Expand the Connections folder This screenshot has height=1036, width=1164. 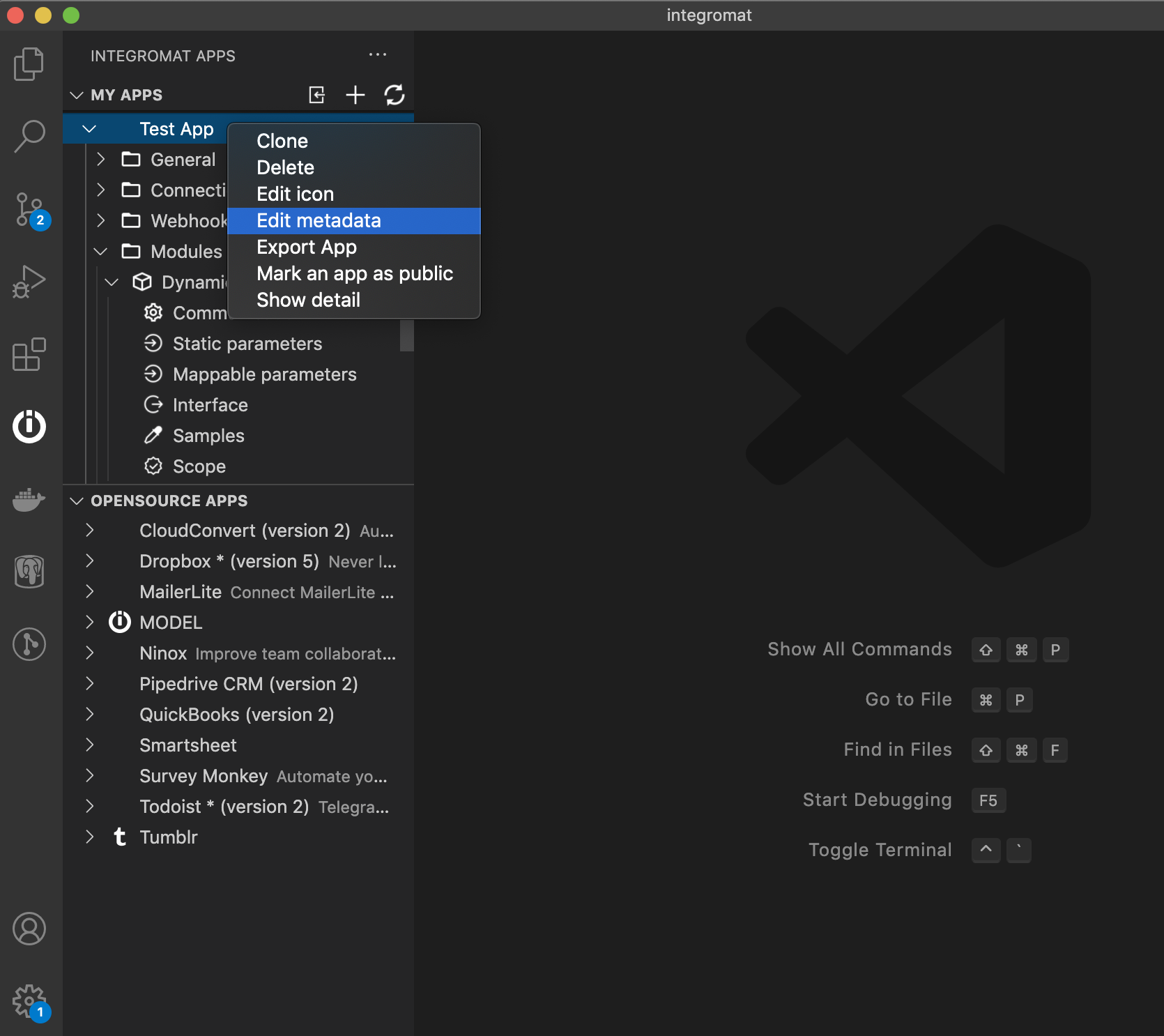coord(100,190)
